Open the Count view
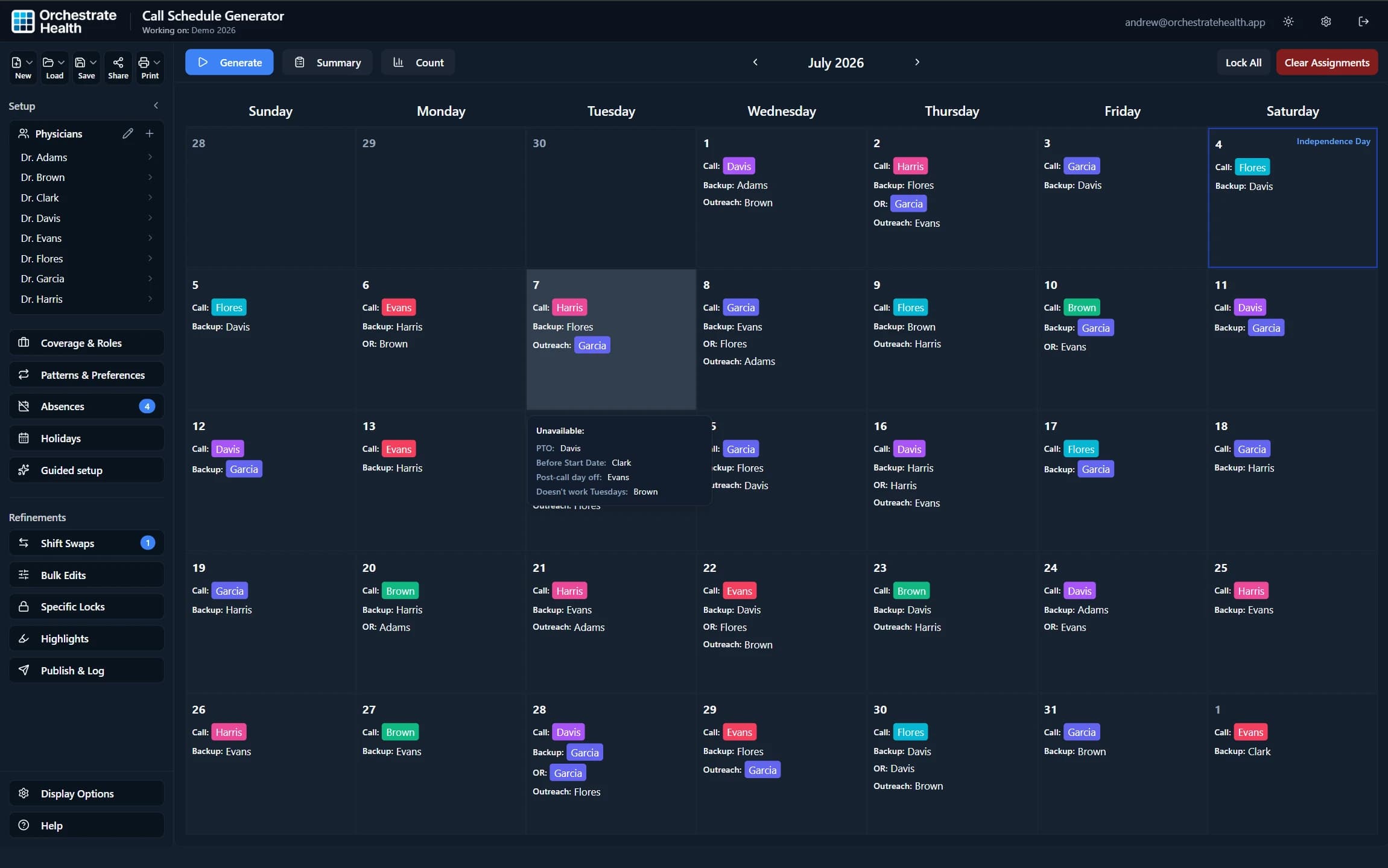 [x=418, y=62]
